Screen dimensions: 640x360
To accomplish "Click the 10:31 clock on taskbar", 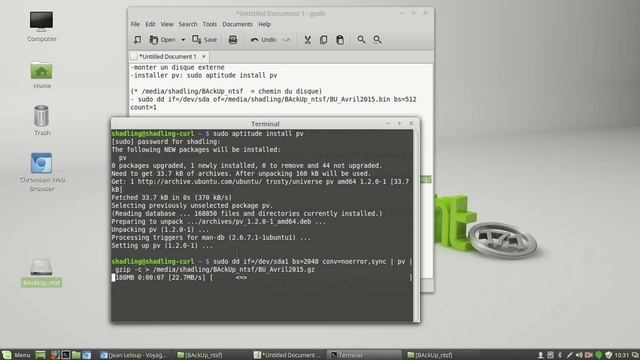I will (x=622, y=355).
